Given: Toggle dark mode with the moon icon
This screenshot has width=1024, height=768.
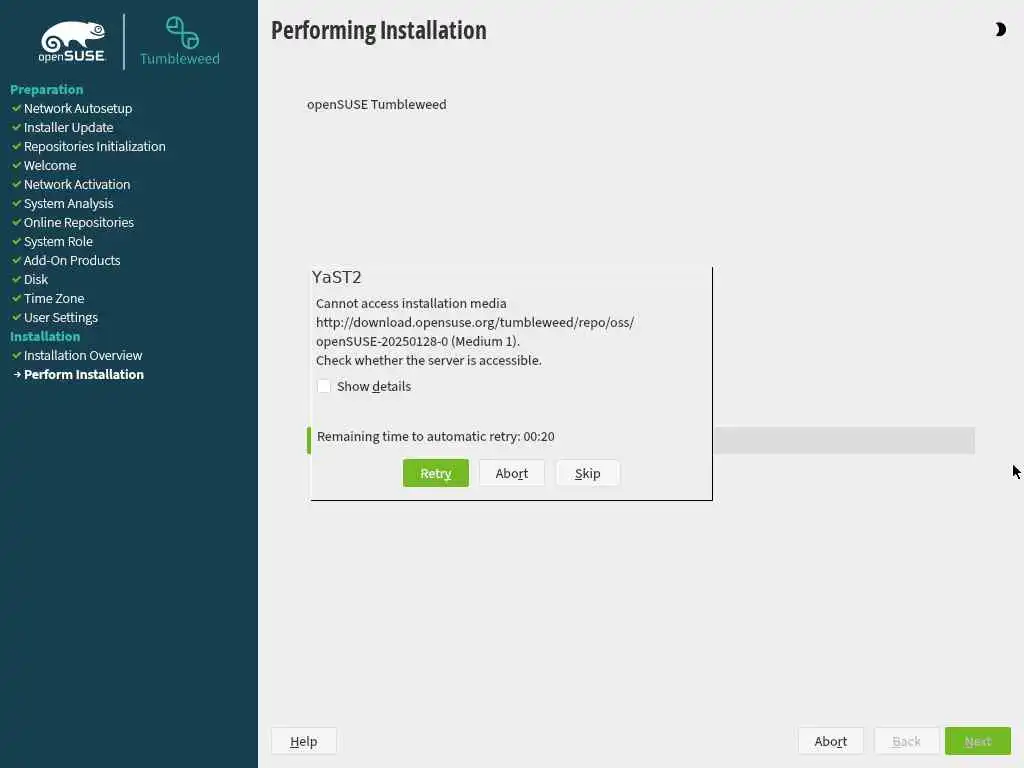Looking at the screenshot, I should [x=1000, y=29].
